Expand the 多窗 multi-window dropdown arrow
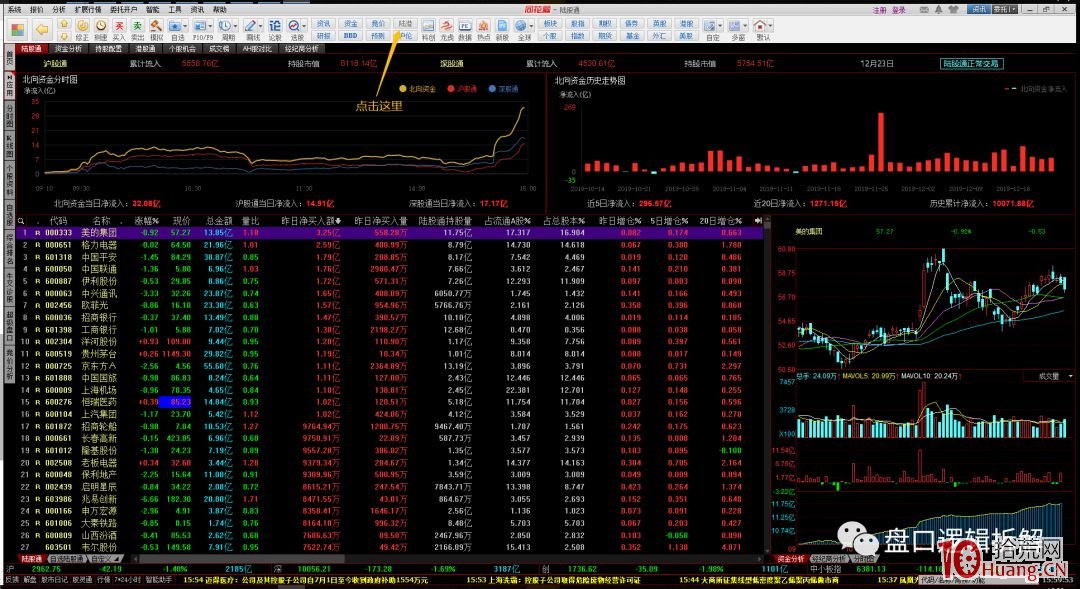This screenshot has width=1080, height=589. click(745, 26)
